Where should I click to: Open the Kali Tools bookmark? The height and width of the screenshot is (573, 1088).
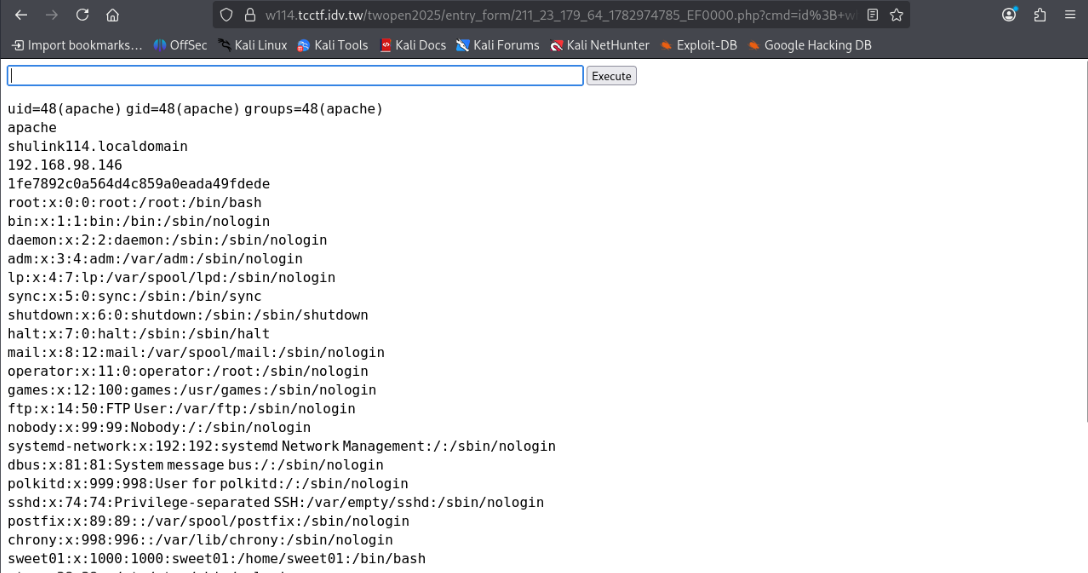[332, 45]
